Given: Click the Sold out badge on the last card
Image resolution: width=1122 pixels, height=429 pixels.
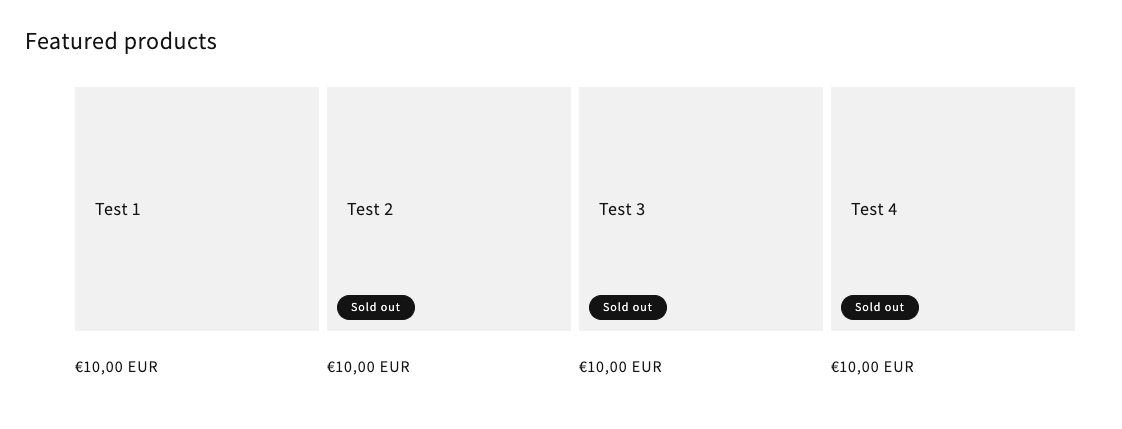Looking at the screenshot, I should tap(880, 307).
